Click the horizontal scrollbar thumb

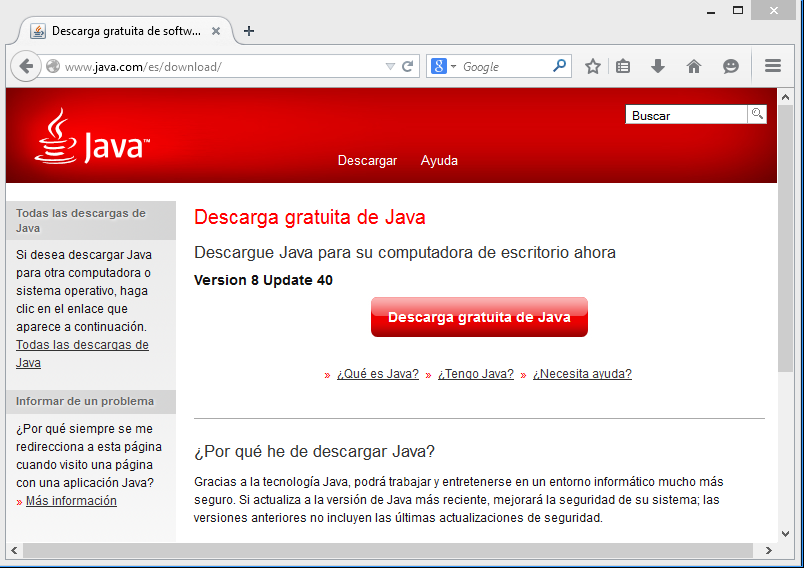(388, 551)
